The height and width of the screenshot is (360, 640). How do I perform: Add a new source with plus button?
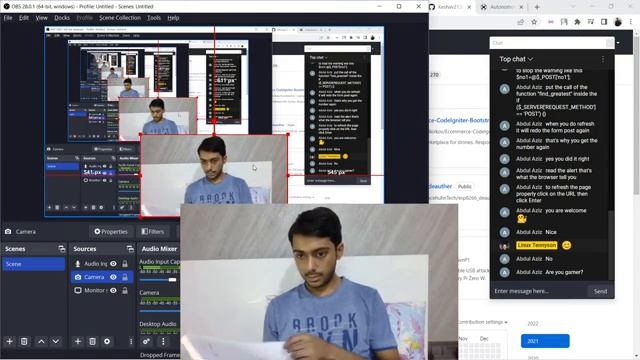[x=78, y=341]
